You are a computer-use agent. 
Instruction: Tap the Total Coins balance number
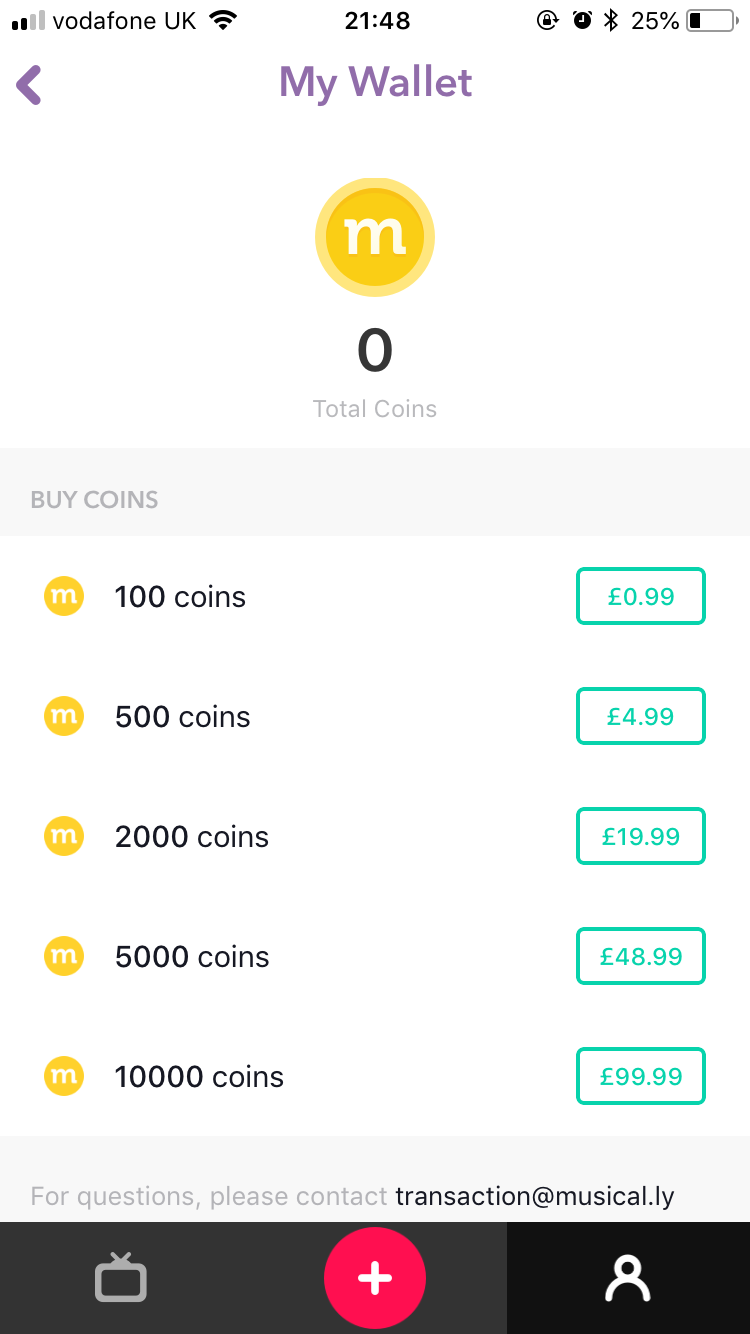point(375,351)
